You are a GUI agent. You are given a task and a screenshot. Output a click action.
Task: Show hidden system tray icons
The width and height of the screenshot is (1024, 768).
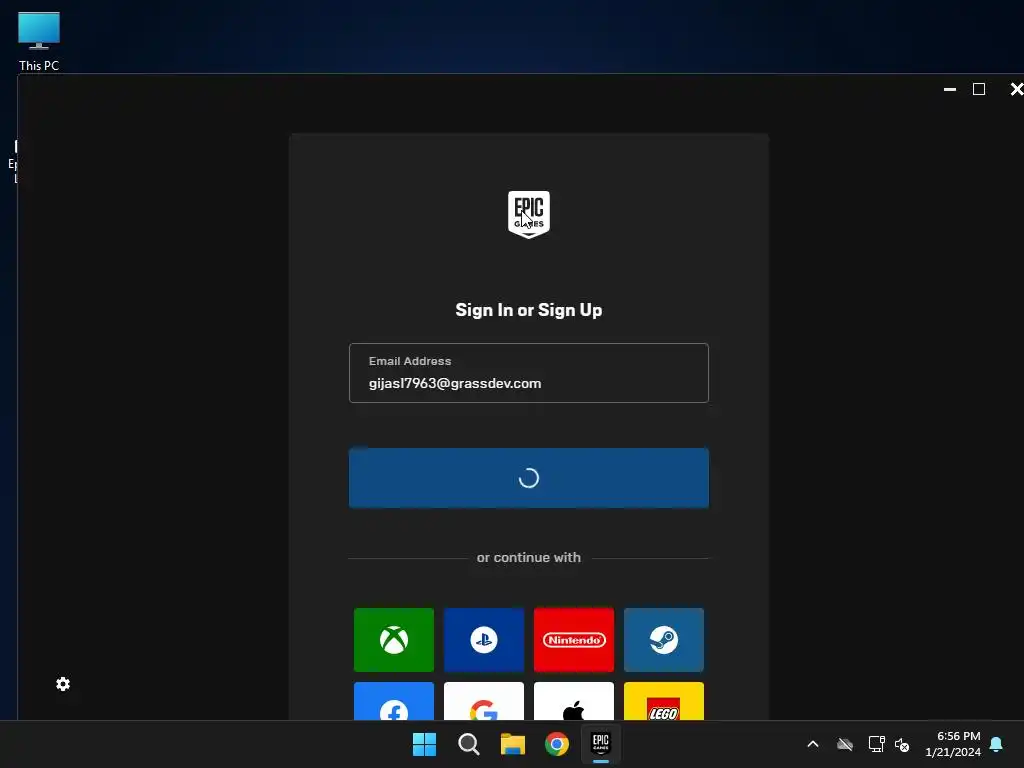coord(813,744)
